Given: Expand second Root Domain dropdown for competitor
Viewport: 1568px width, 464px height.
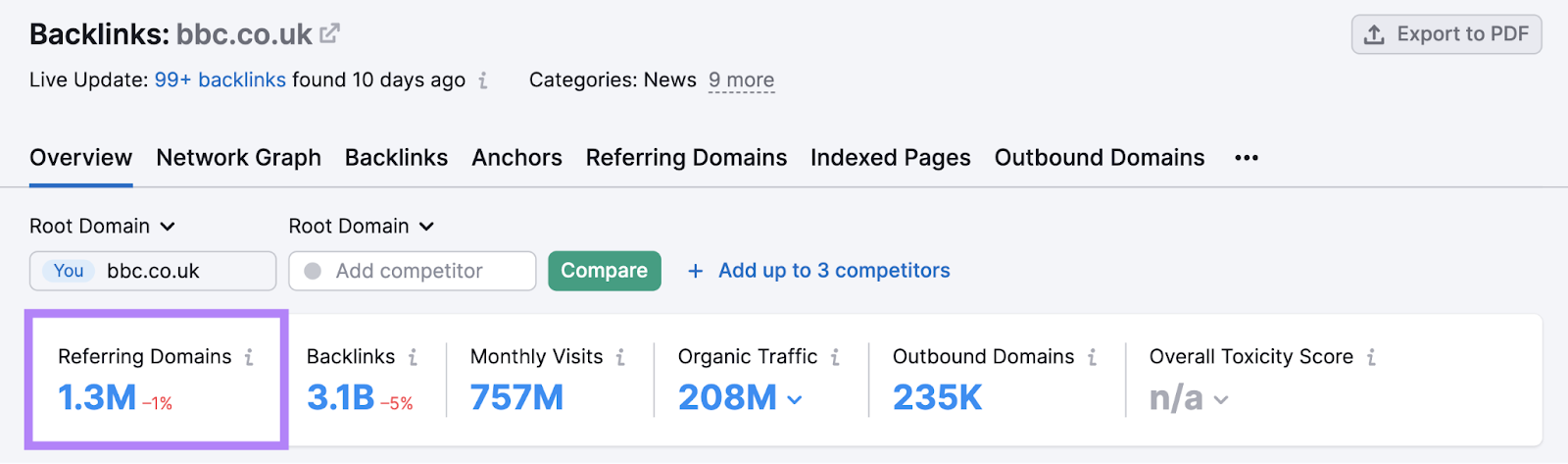Looking at the screenshot, I should tap(362, 227).
